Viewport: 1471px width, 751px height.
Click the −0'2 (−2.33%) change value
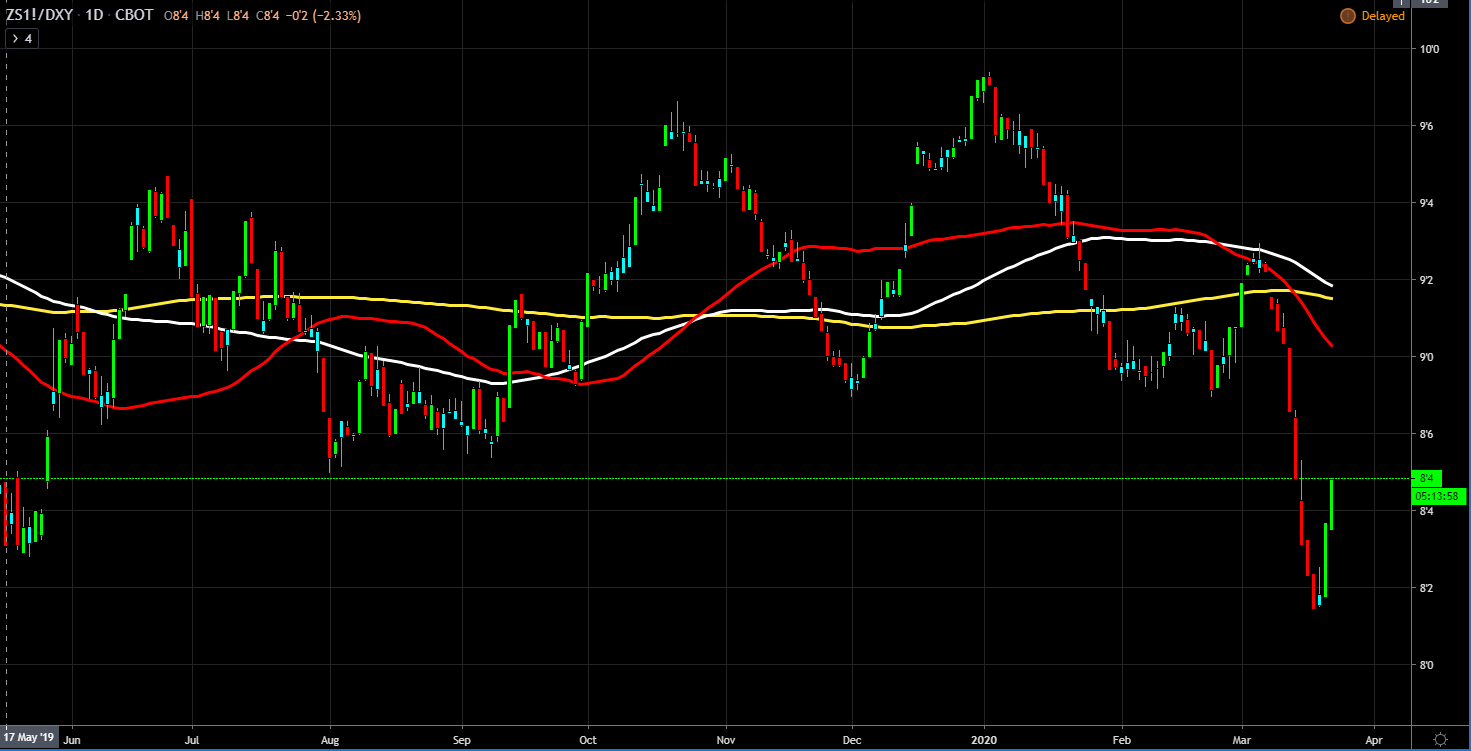pyautogui.click(x=324, y=16)
